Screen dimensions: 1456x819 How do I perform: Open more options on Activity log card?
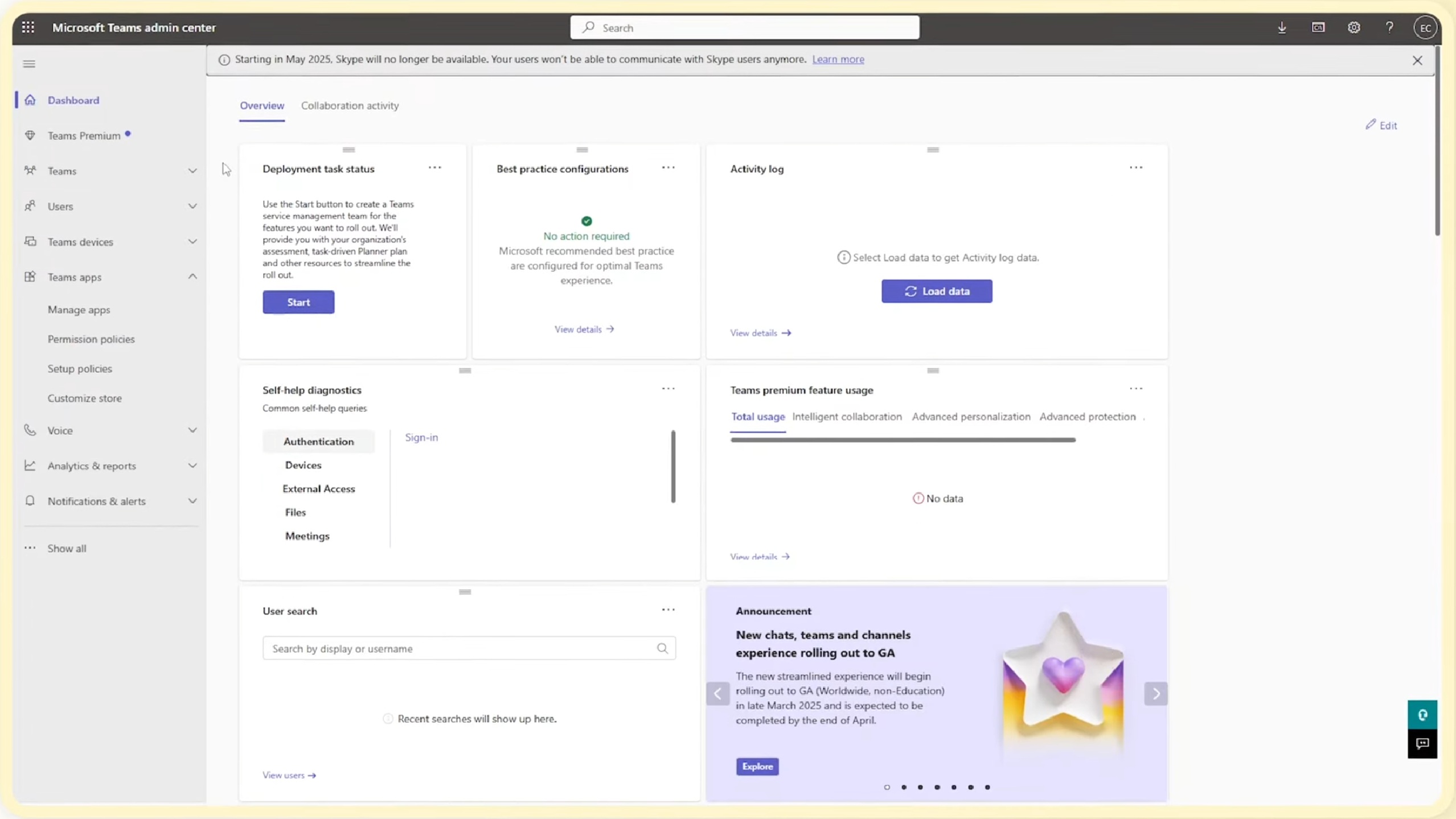tap(1135, 168)
